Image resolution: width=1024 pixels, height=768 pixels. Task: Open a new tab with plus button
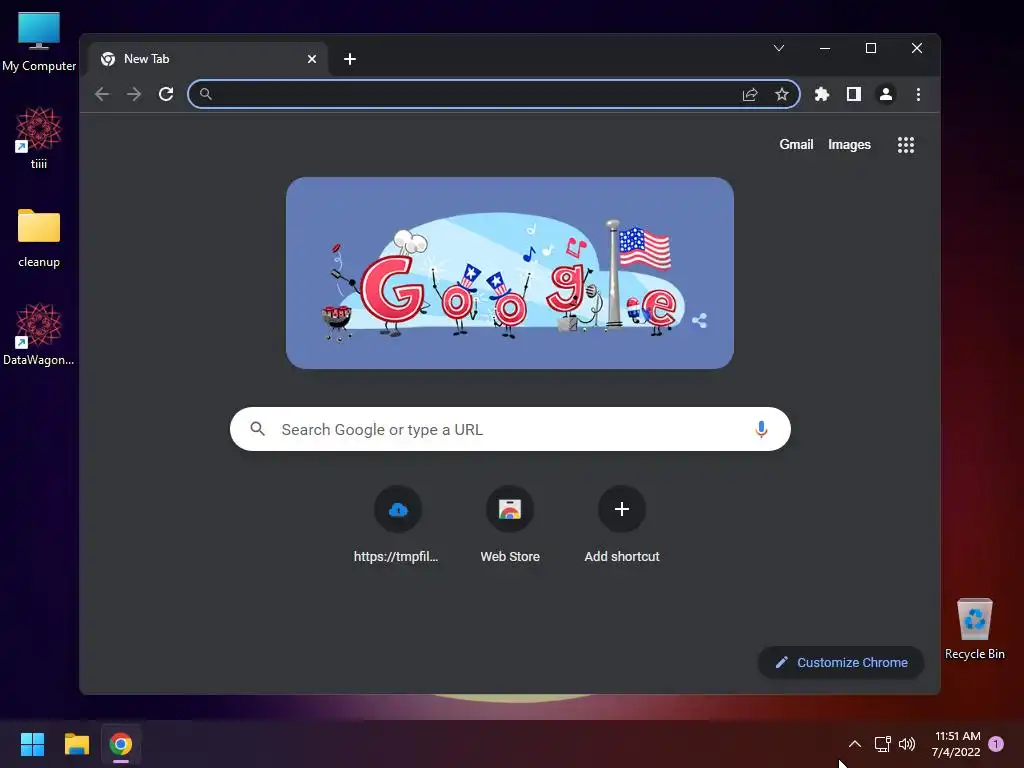(350, 59)
